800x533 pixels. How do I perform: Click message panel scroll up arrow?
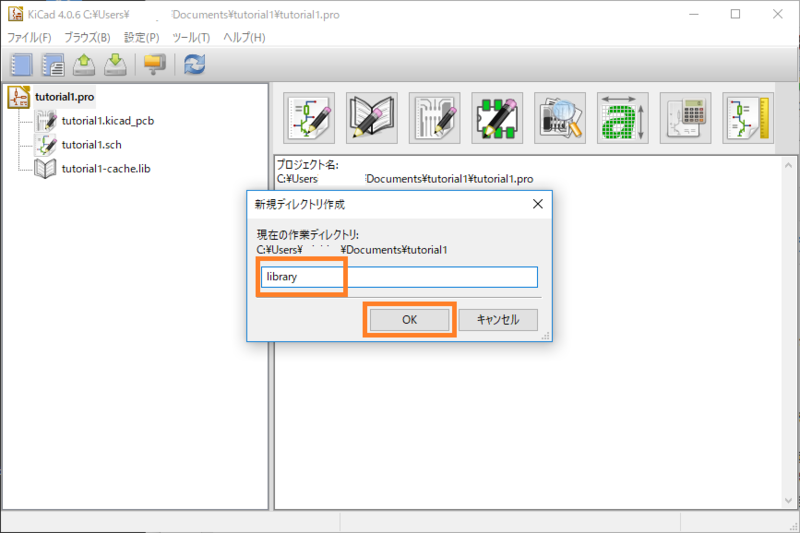click(788, 165)
